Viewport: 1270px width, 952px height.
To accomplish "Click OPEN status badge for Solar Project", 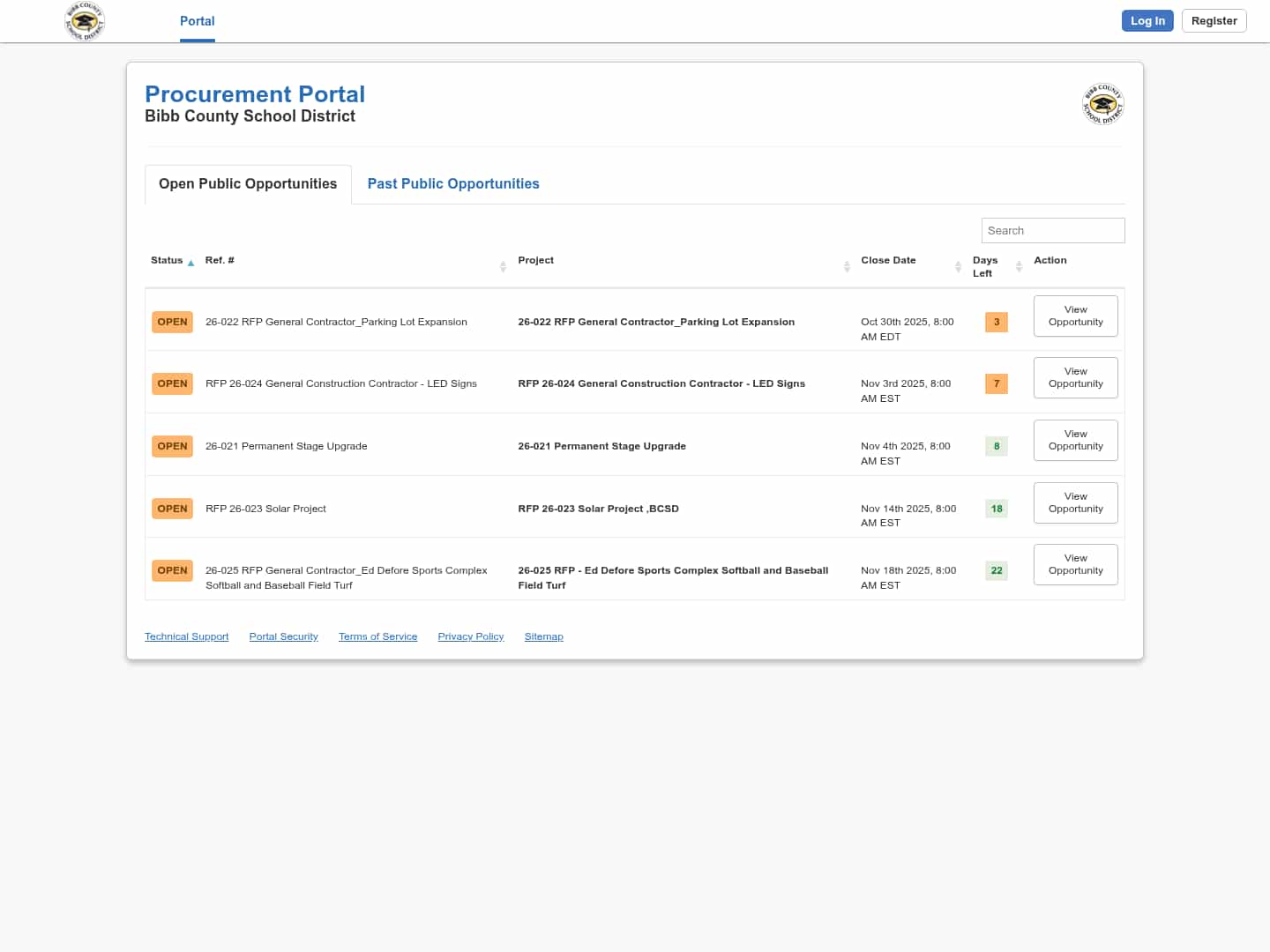I will click(x=172, y=509).
